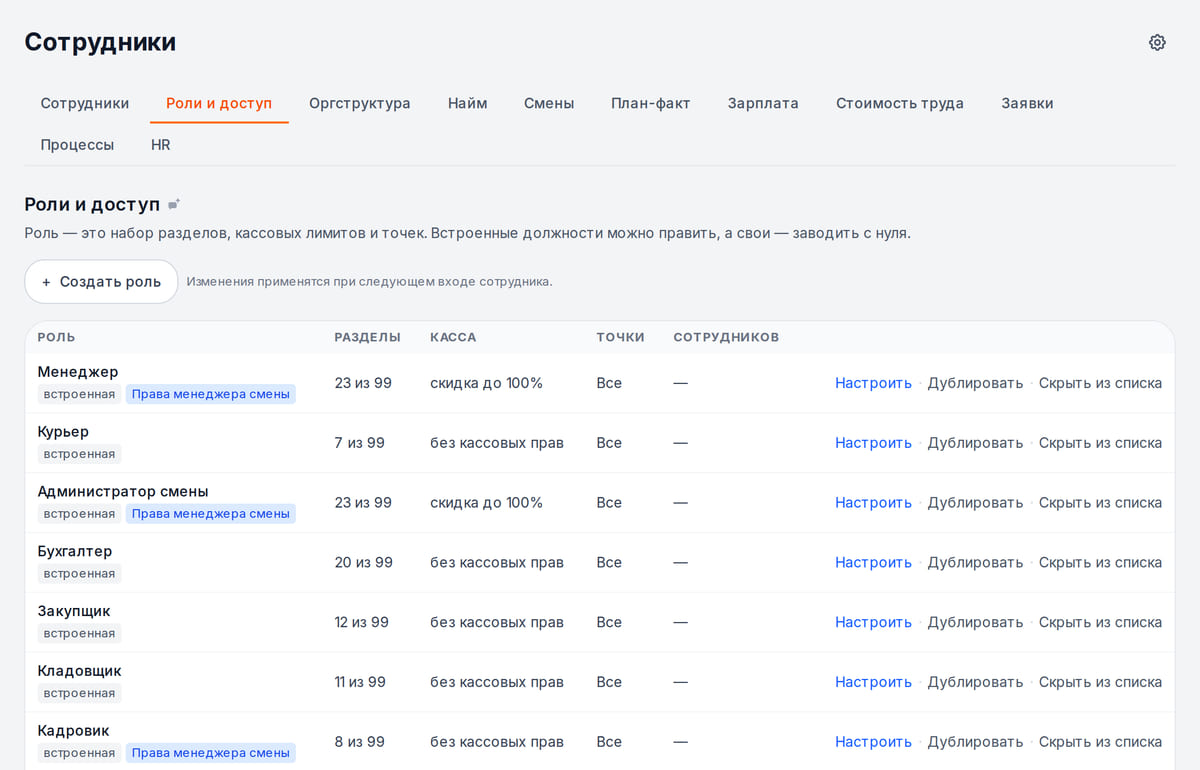
Task: Hide the Менеджер role from the list
Action: [1100, 383]
